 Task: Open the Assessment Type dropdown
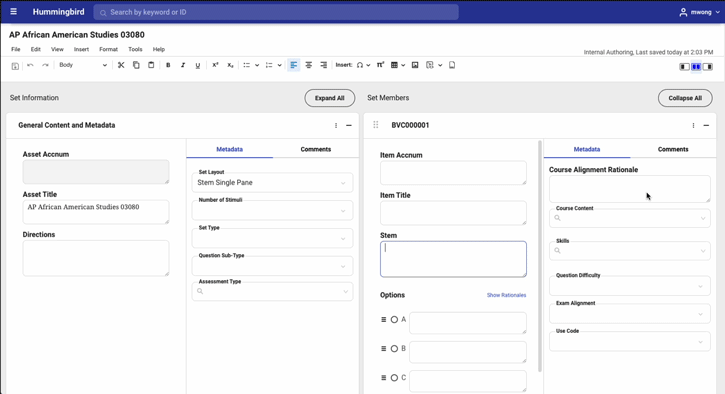(x=272, y=291)
